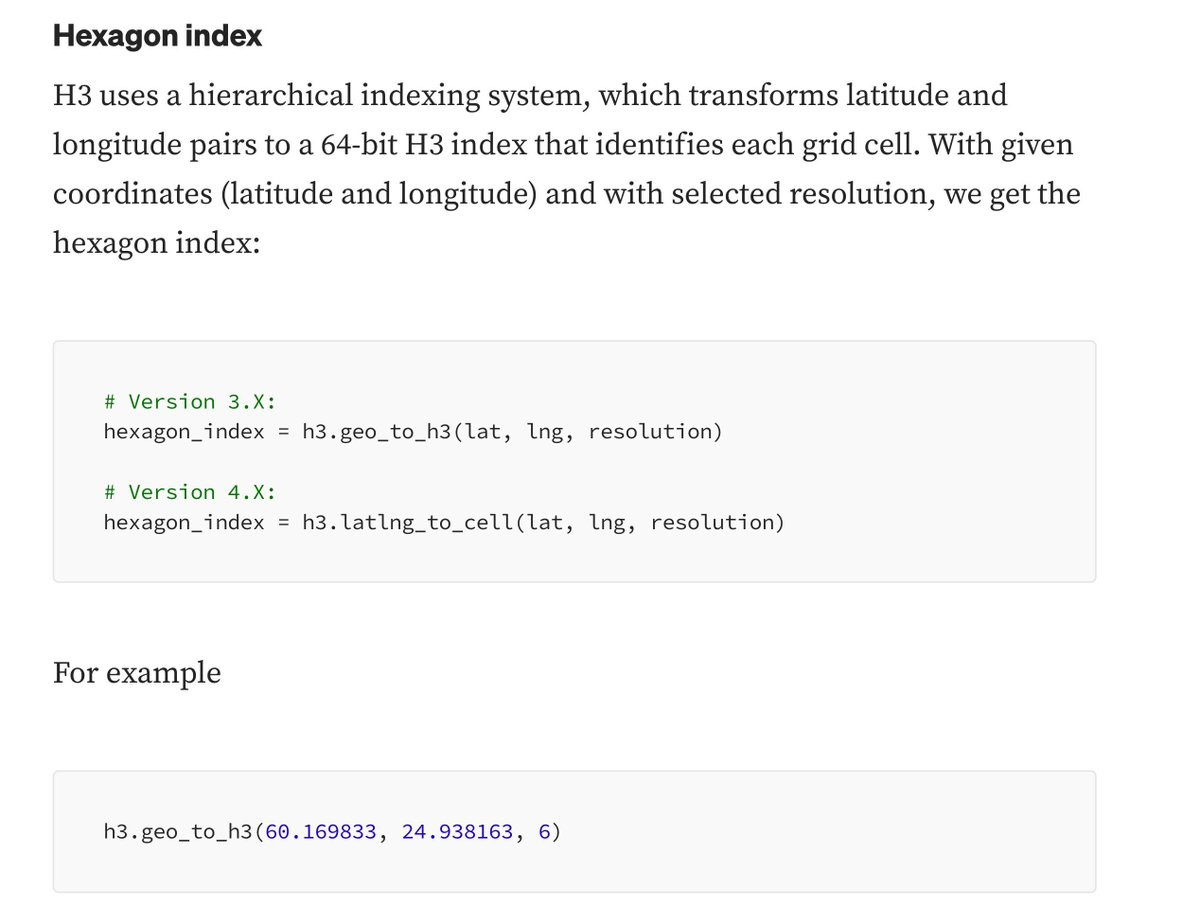Click the resolution number 6 in the example
Viewport: 1200px width, 907px height.
click(x=544, y=832)
